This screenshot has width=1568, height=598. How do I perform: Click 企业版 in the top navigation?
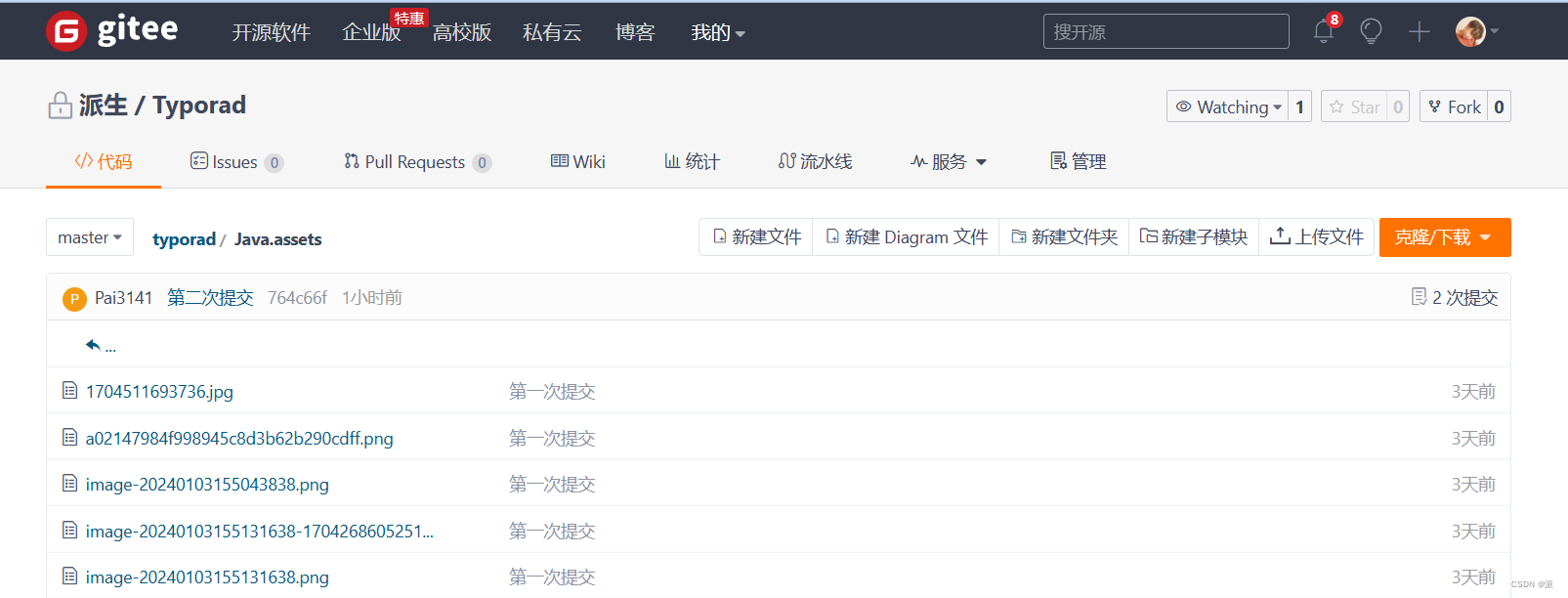[x=371, y=32]
